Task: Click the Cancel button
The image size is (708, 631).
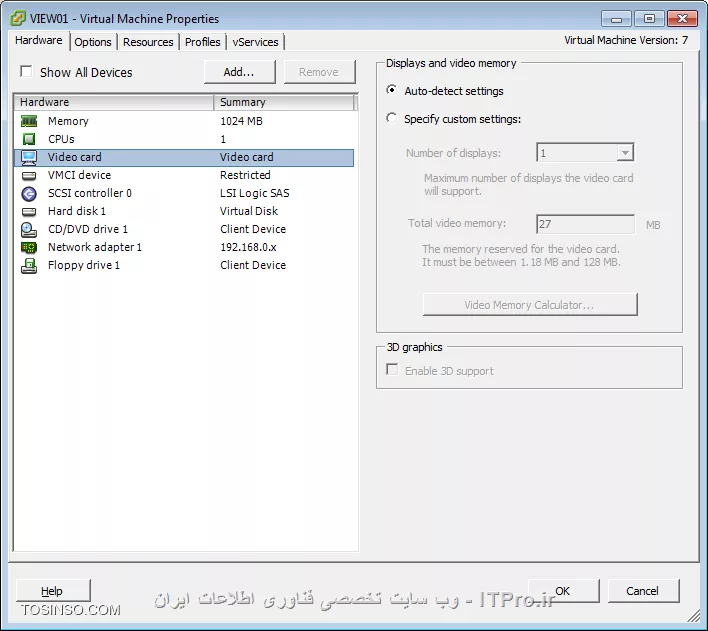Action: click(x=643, y=591)
